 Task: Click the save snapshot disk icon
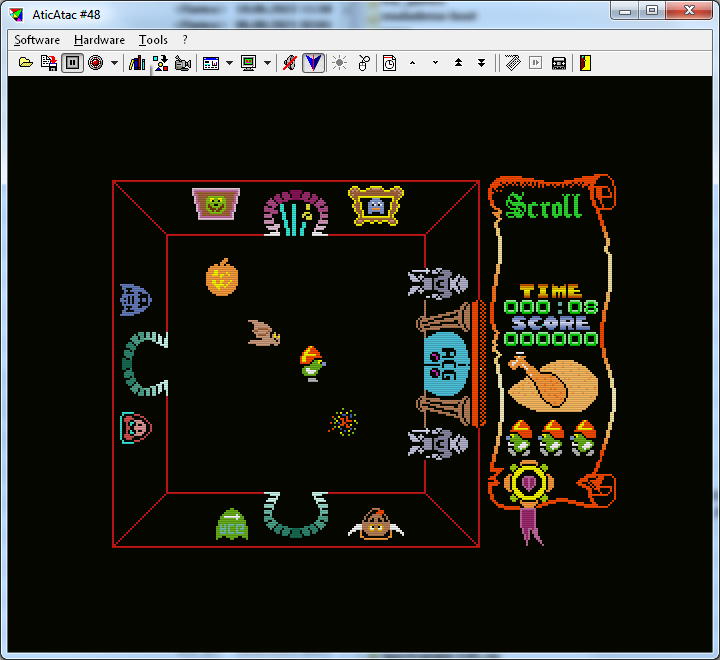tap(49, 63)
